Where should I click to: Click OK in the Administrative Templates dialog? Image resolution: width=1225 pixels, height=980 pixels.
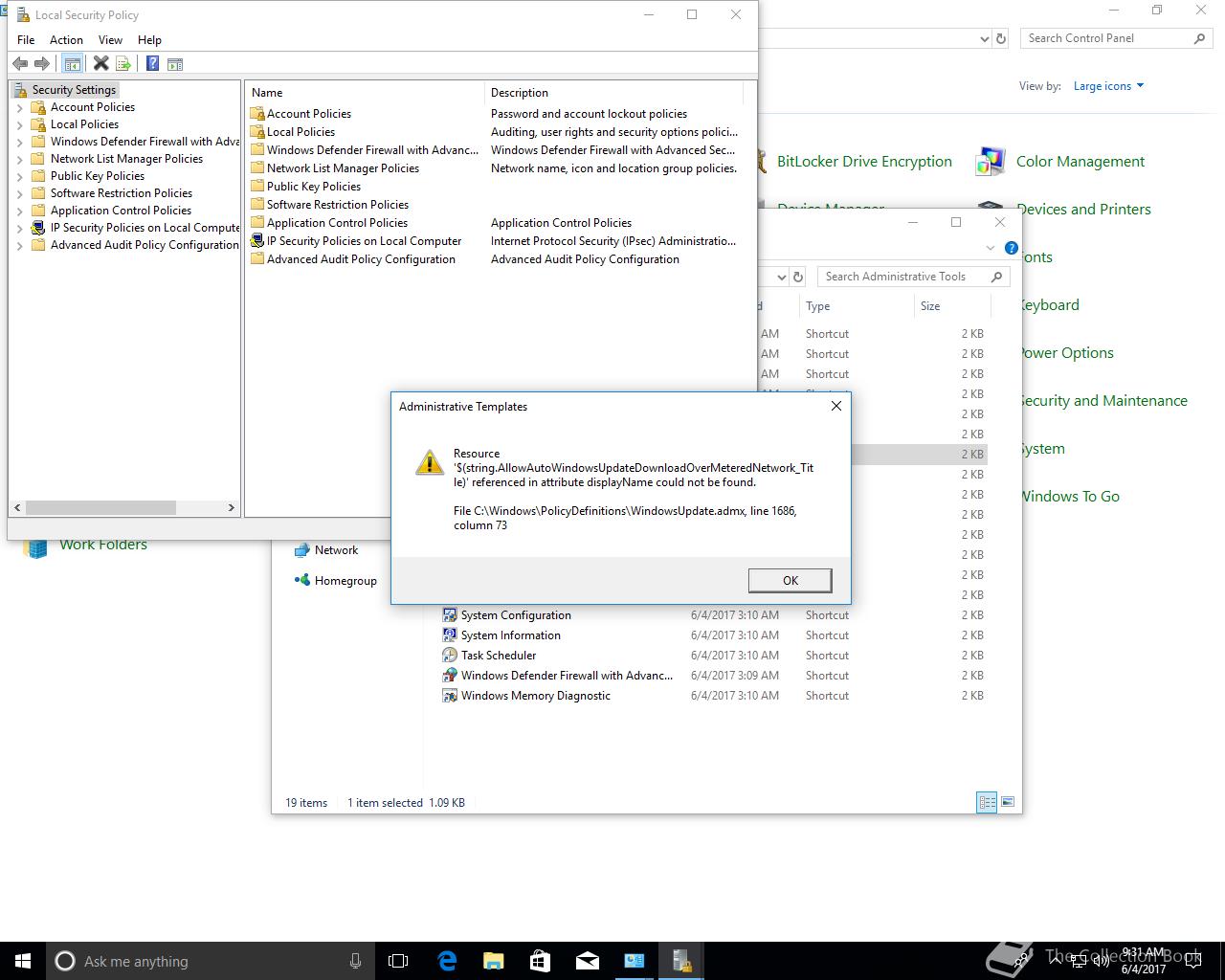coord(790,580)
